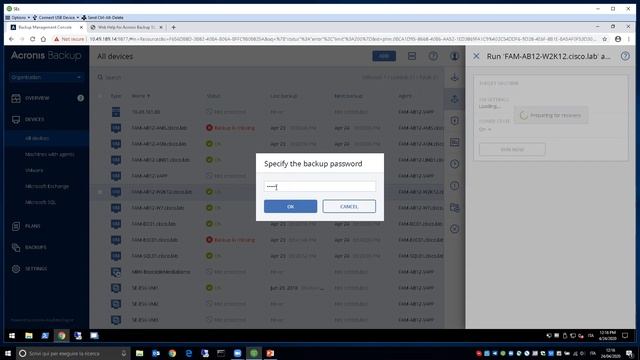640x360 pixels.
Task: Click the alerts icon in right toolbar
Action: 454,186
